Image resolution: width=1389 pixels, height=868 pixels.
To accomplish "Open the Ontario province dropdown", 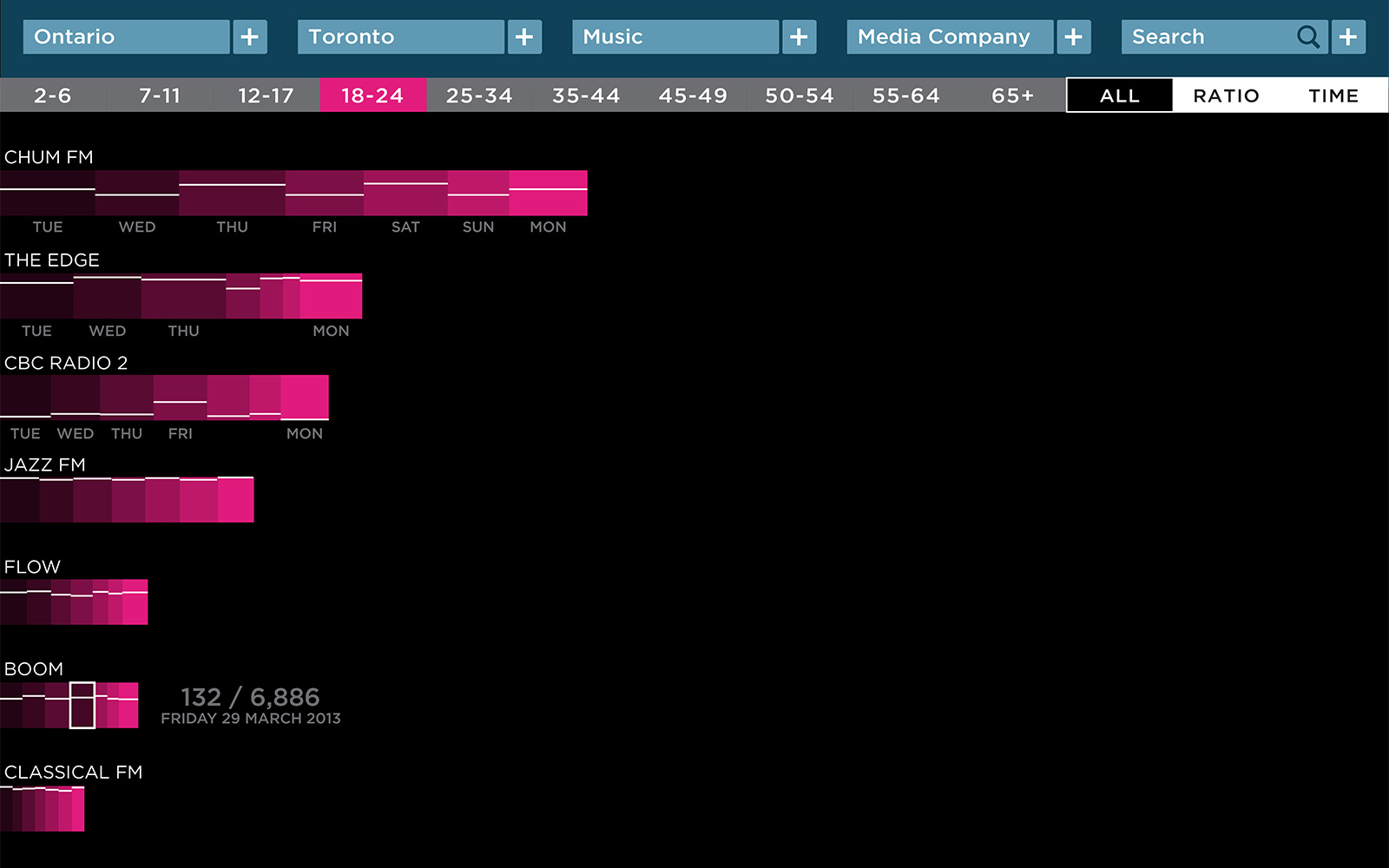I will [127, 37].
